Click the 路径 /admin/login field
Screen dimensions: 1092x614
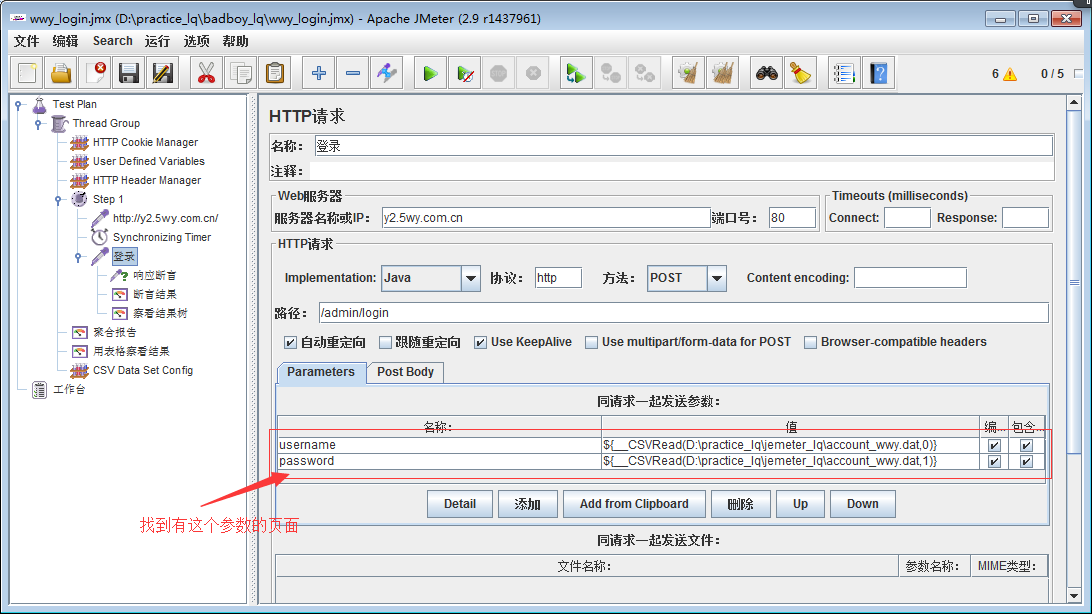click(683, 313)
